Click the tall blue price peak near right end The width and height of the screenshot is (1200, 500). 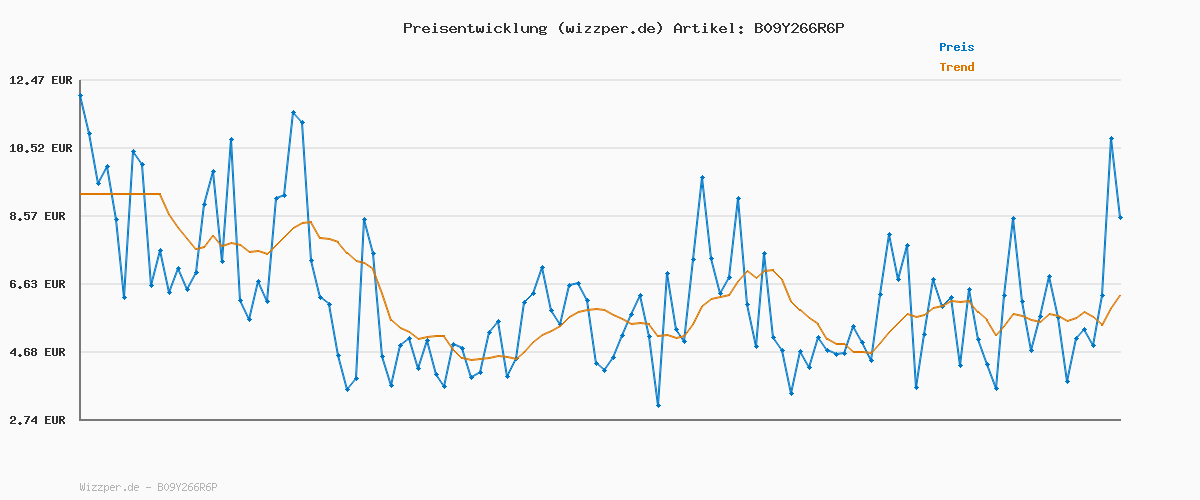click(1111, 139)
